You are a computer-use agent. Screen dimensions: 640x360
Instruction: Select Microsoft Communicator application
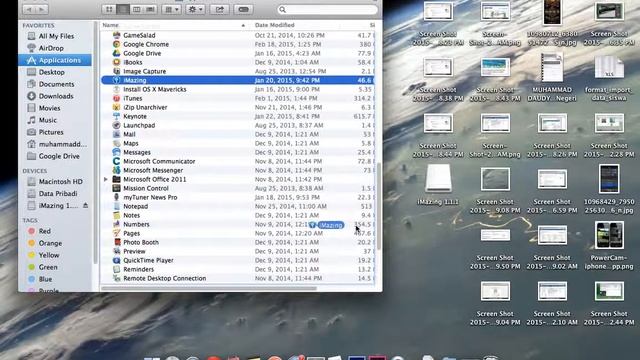click(x=238, y=161)
